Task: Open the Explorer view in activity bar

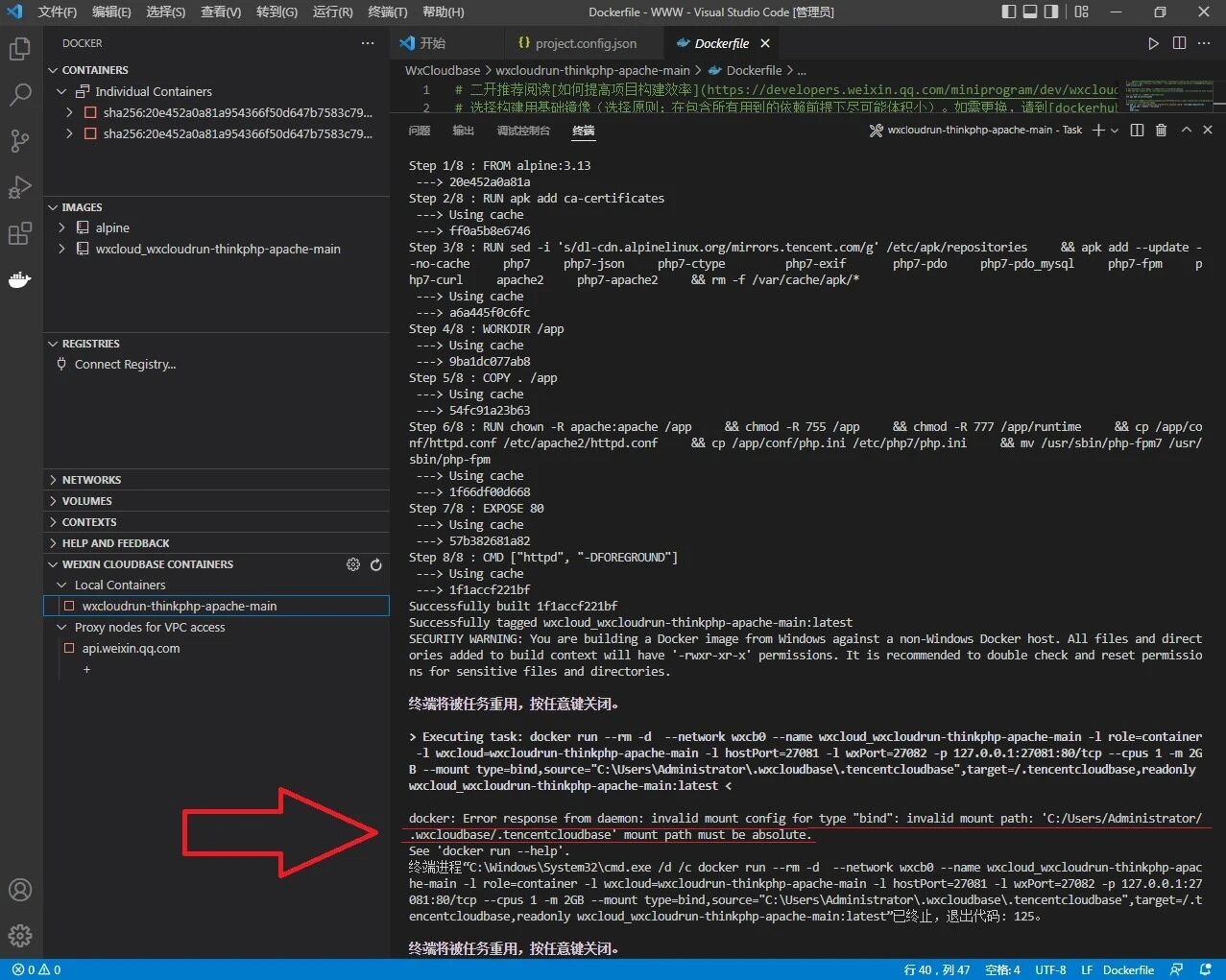Action: tap(20, 49)
